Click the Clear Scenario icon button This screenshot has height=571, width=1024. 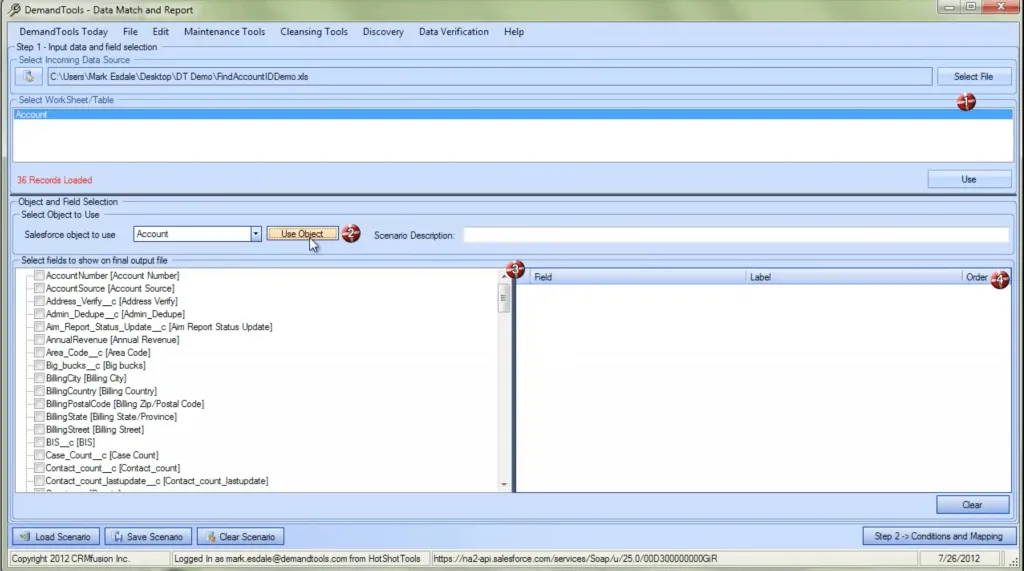240,536
